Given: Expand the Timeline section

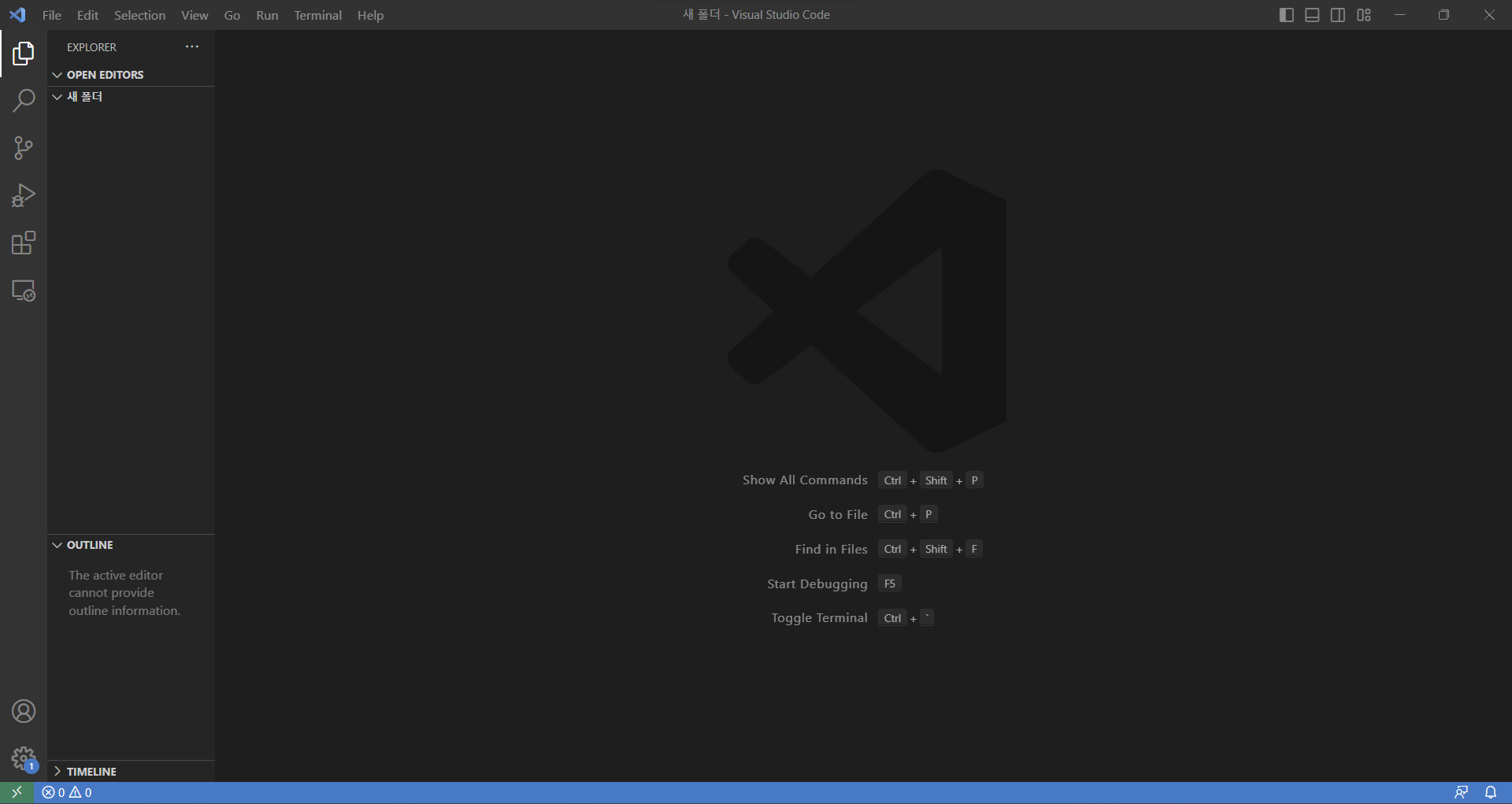Looking at the screenshot, I should (131, 772).
